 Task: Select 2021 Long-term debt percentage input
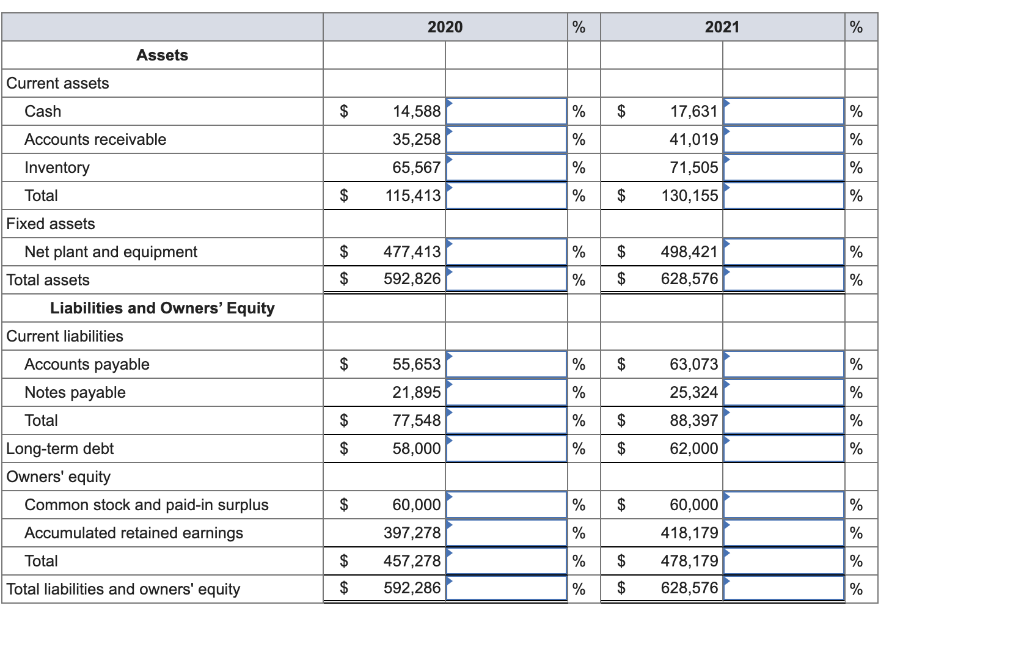point(784,448)
